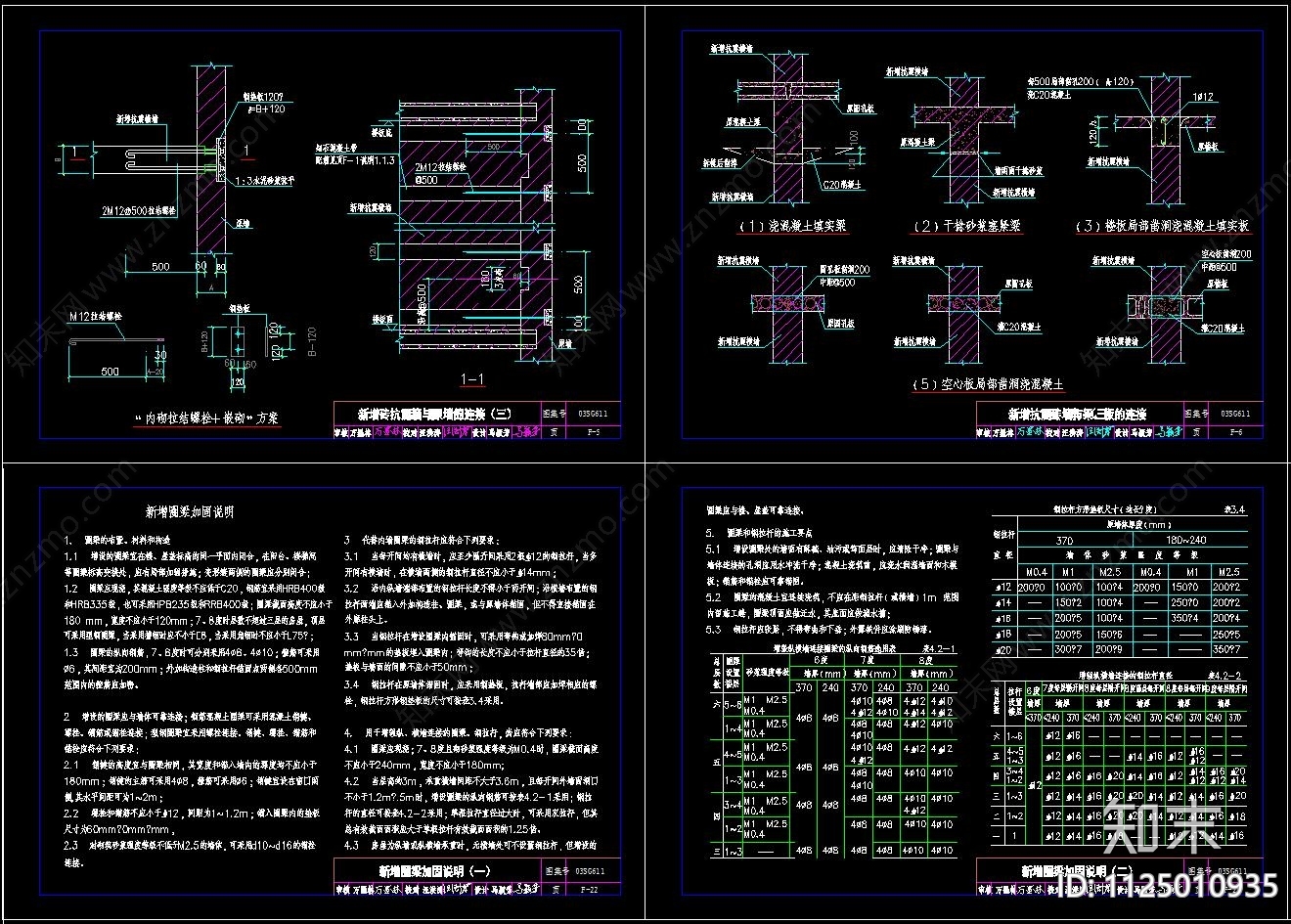Click paragraph number "5.3" in the notes

[x=714, y=630]
